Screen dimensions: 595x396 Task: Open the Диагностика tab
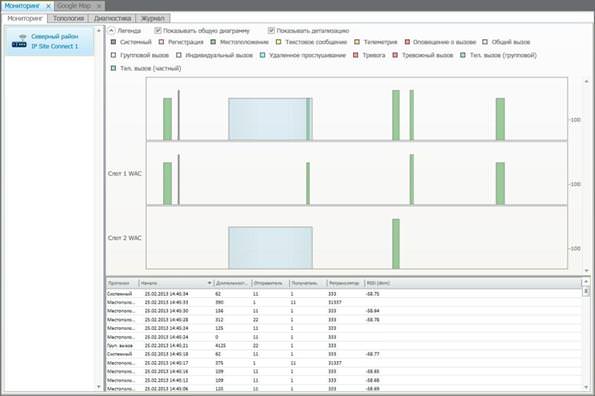coord(112,18)
